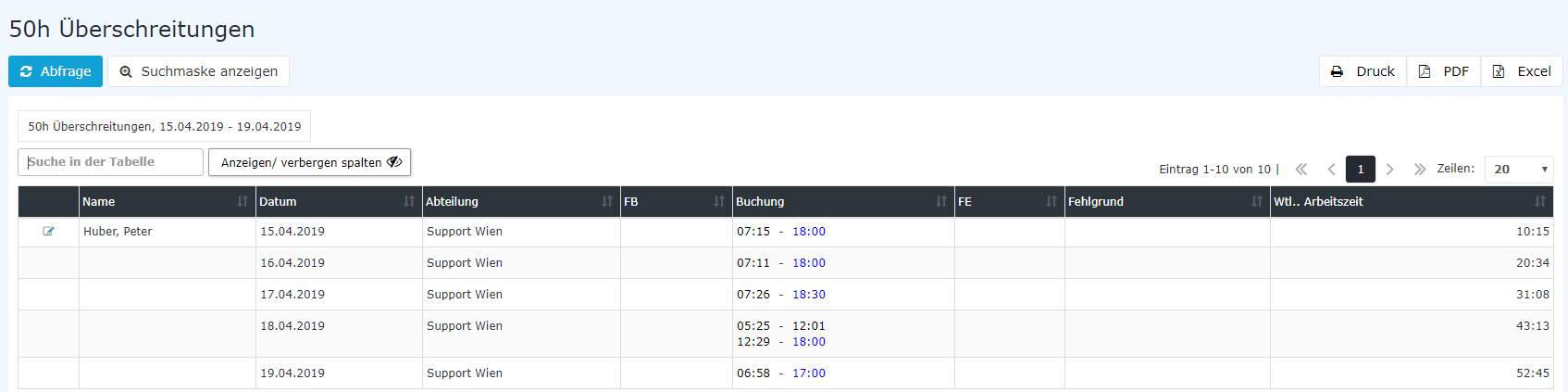Go to the previous page arrow
This screenshot has height=392, width=1568.
pyautogui.click(x=1331, y=169)
